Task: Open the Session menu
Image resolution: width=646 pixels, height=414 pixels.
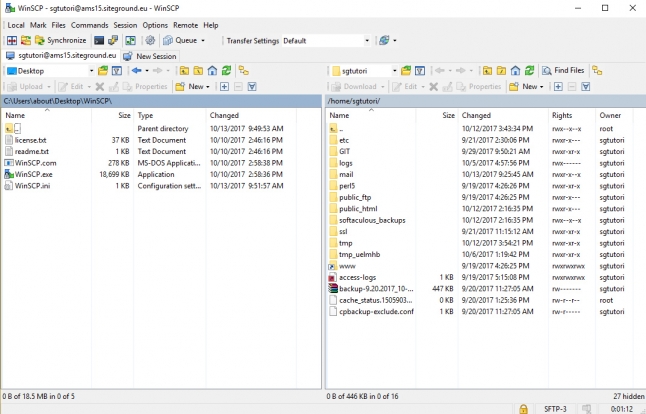Action: click(x=125, y=25)
